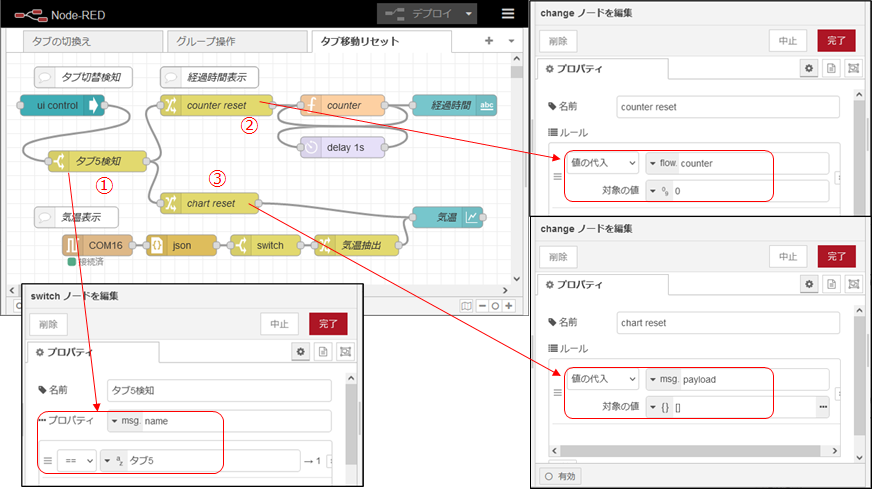Click the ui control node's arrow icon

click(95, 105)
